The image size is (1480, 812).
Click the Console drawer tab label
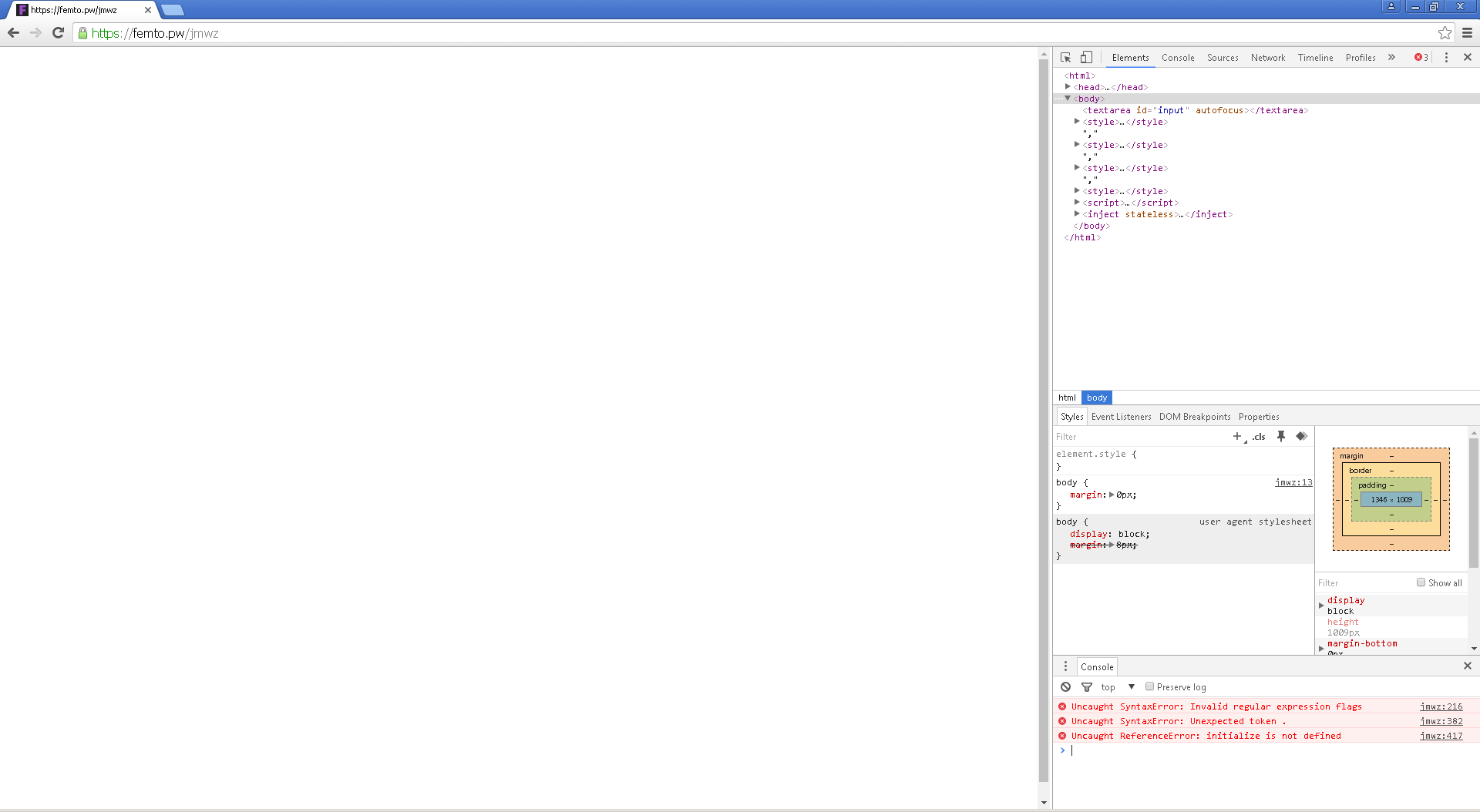tap(1097, 667)
